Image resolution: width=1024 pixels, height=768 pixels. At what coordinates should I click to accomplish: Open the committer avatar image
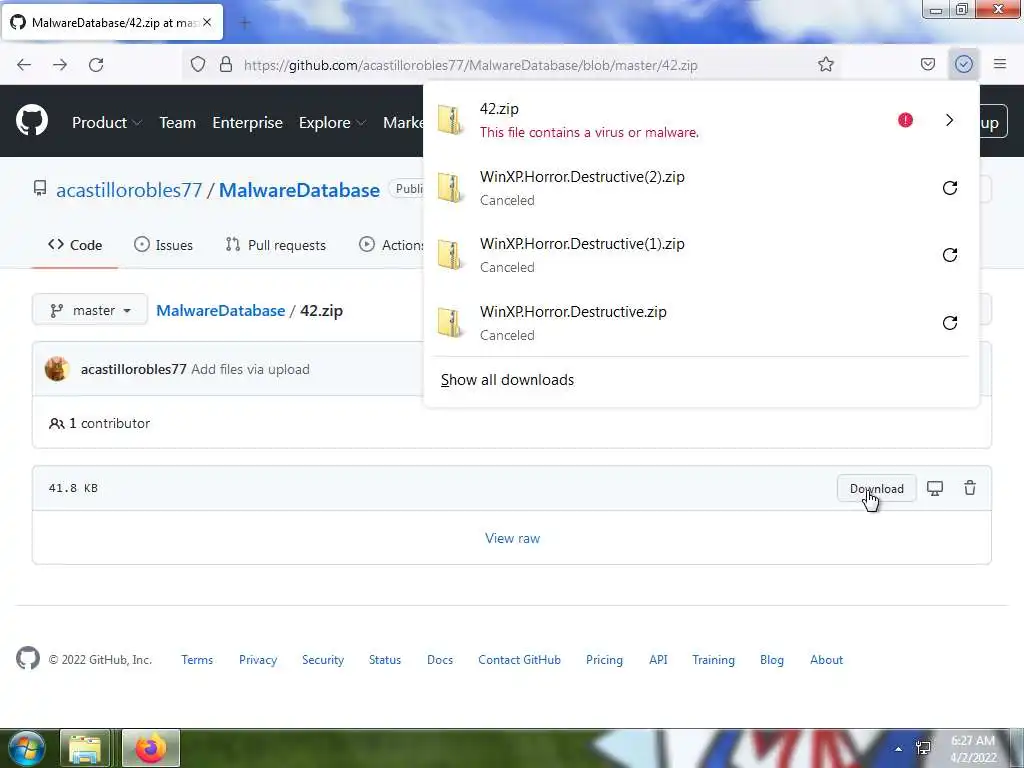point(57,369)
